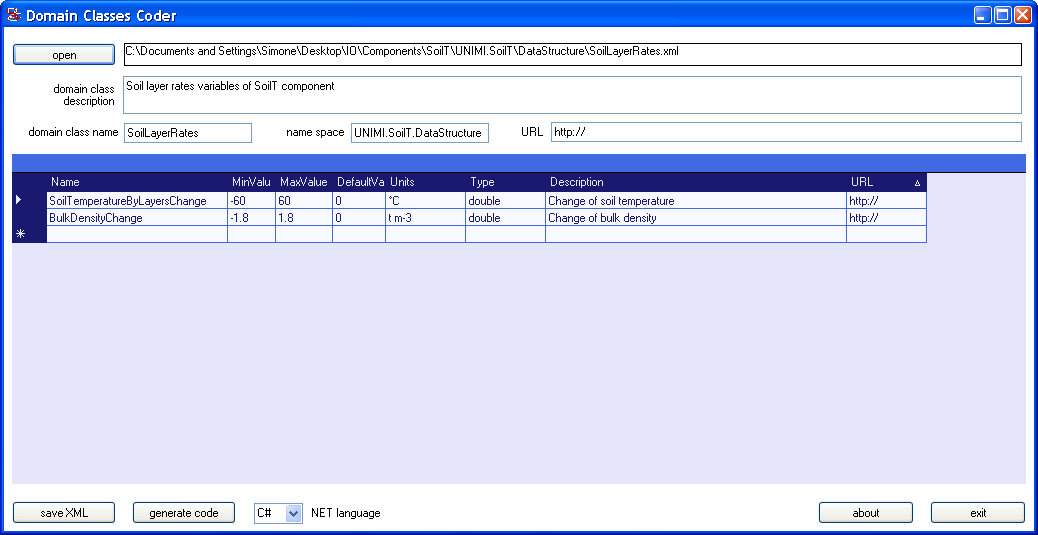The image size is (1038, 535).
Task: Click the BulkDensityChange name cell
Action: click(137, 217)
